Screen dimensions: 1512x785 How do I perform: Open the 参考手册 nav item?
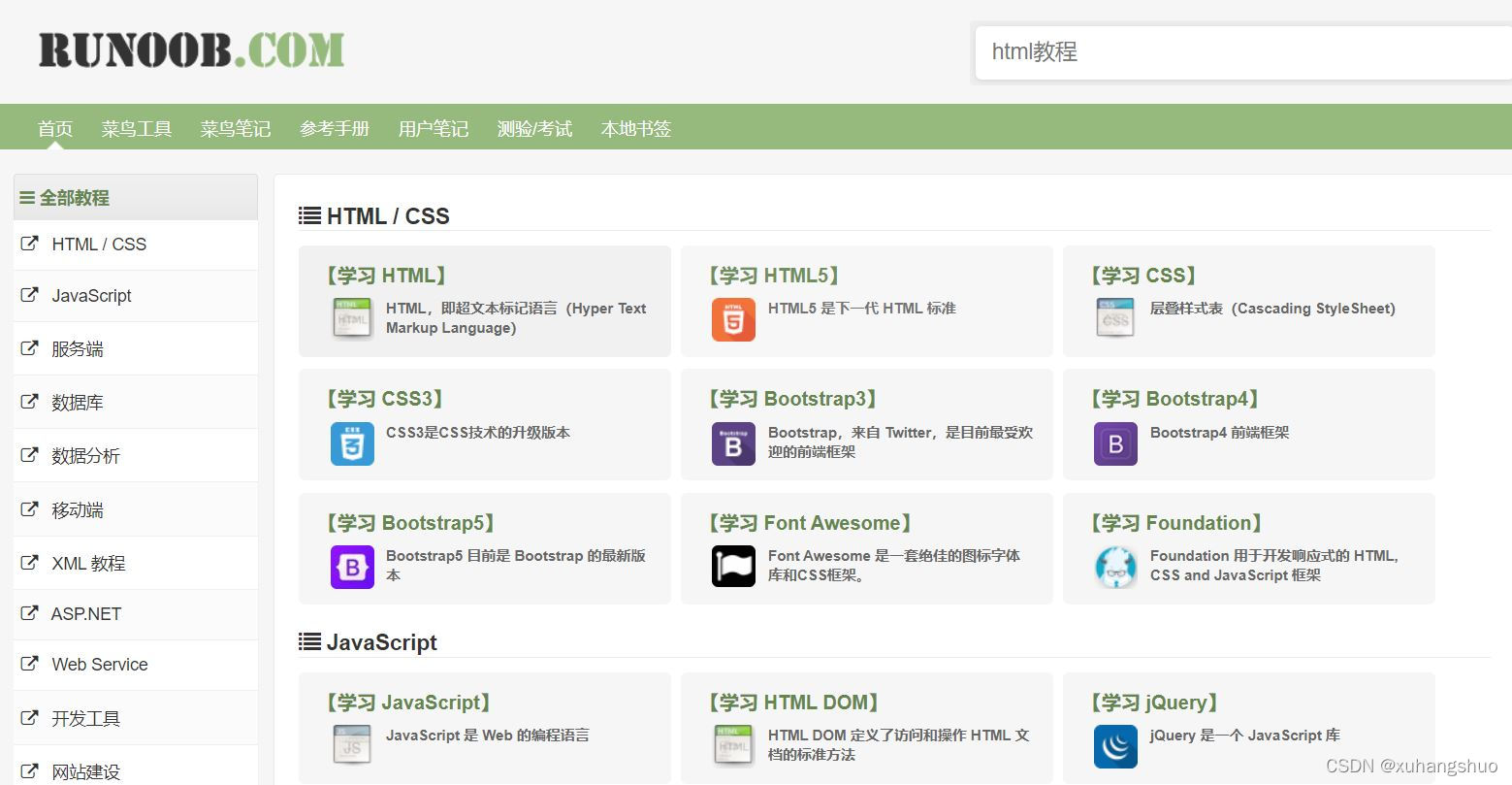coord(335,128)
